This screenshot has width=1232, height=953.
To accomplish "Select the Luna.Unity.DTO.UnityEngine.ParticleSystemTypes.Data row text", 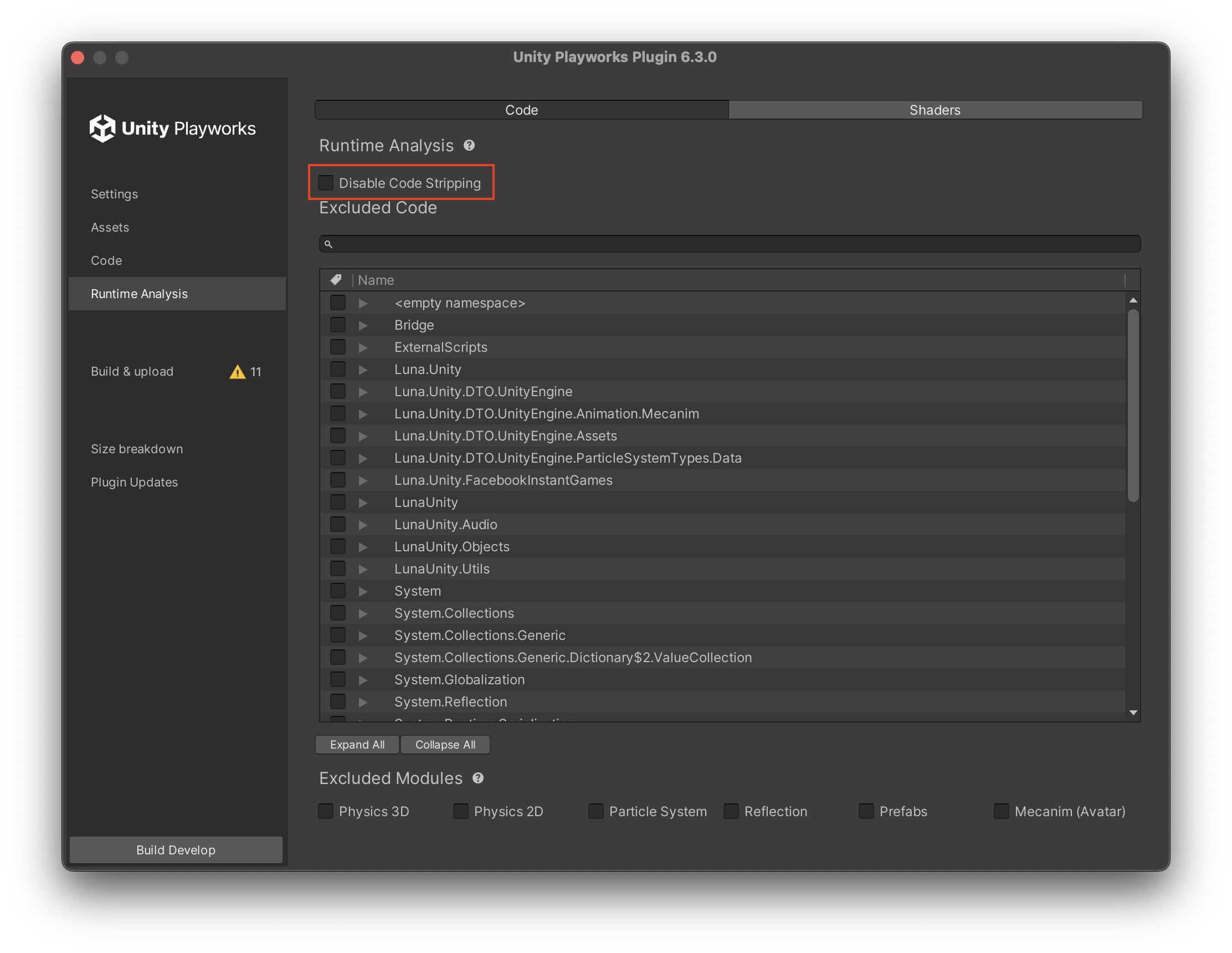I will click(568, 458).
